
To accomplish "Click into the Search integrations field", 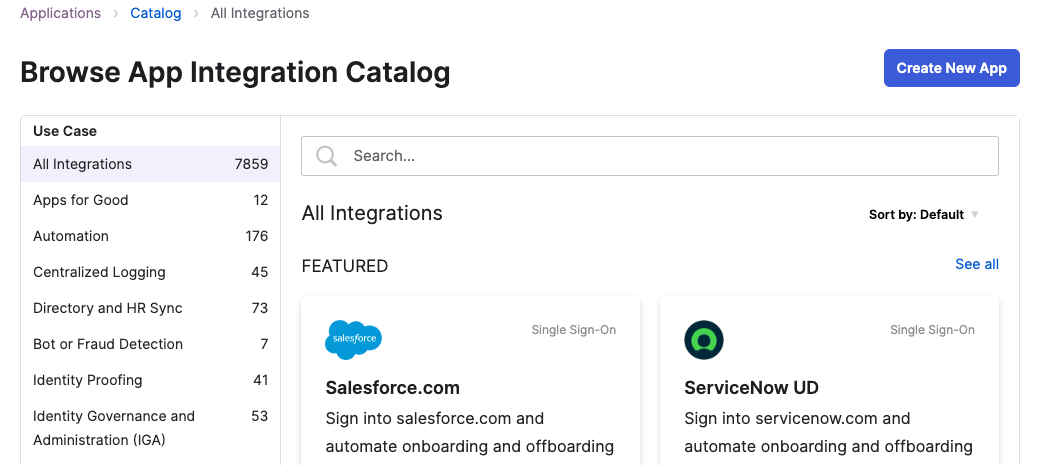I will click(x=650, y=156).
